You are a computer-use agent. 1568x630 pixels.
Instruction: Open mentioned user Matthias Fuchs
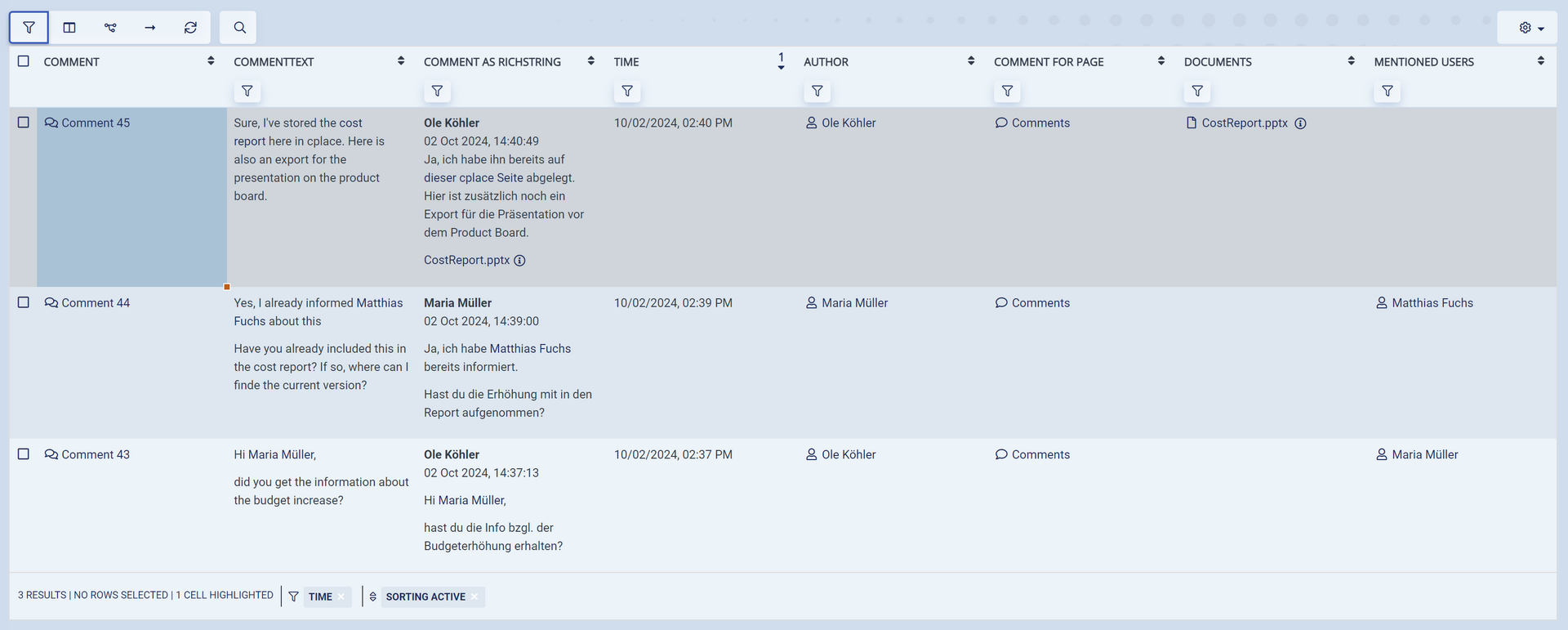point(1432,303)
